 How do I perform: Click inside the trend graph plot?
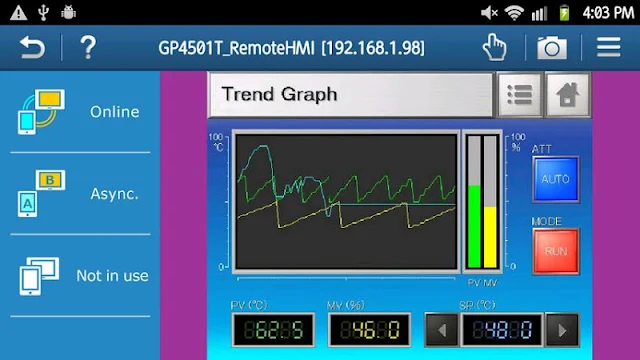tap(347, 202)
